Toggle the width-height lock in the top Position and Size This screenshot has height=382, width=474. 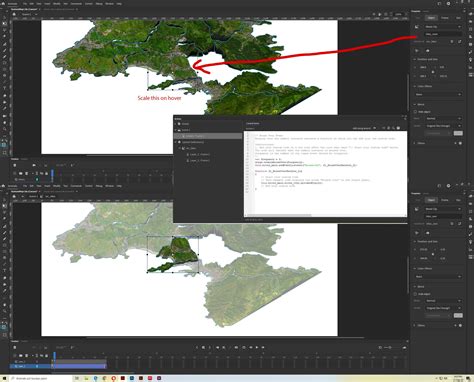point(433,72)
